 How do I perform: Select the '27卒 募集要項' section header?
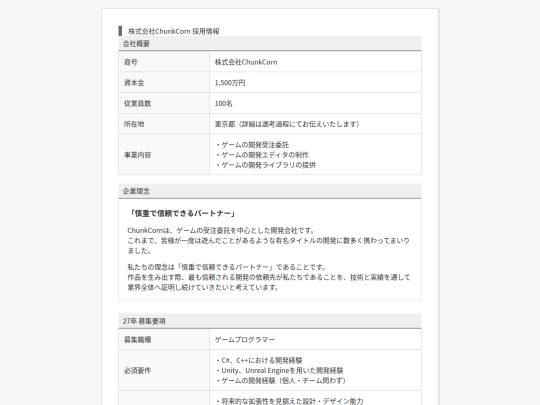pyautogui.click(x=270, y=321)
